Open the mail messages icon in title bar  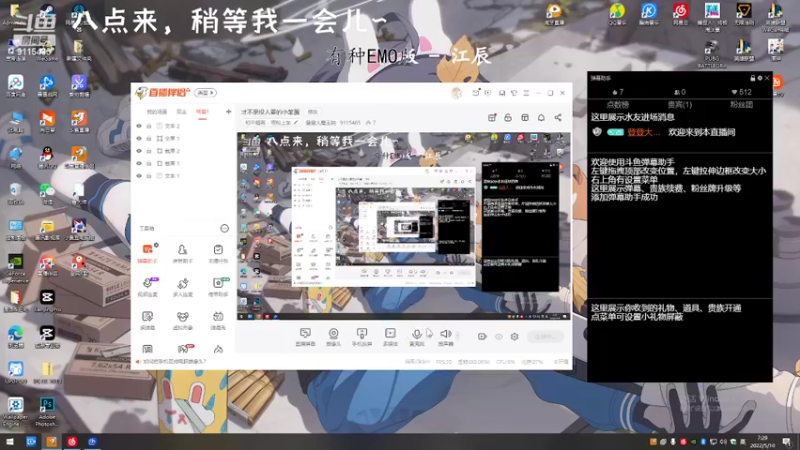point(476,93)
